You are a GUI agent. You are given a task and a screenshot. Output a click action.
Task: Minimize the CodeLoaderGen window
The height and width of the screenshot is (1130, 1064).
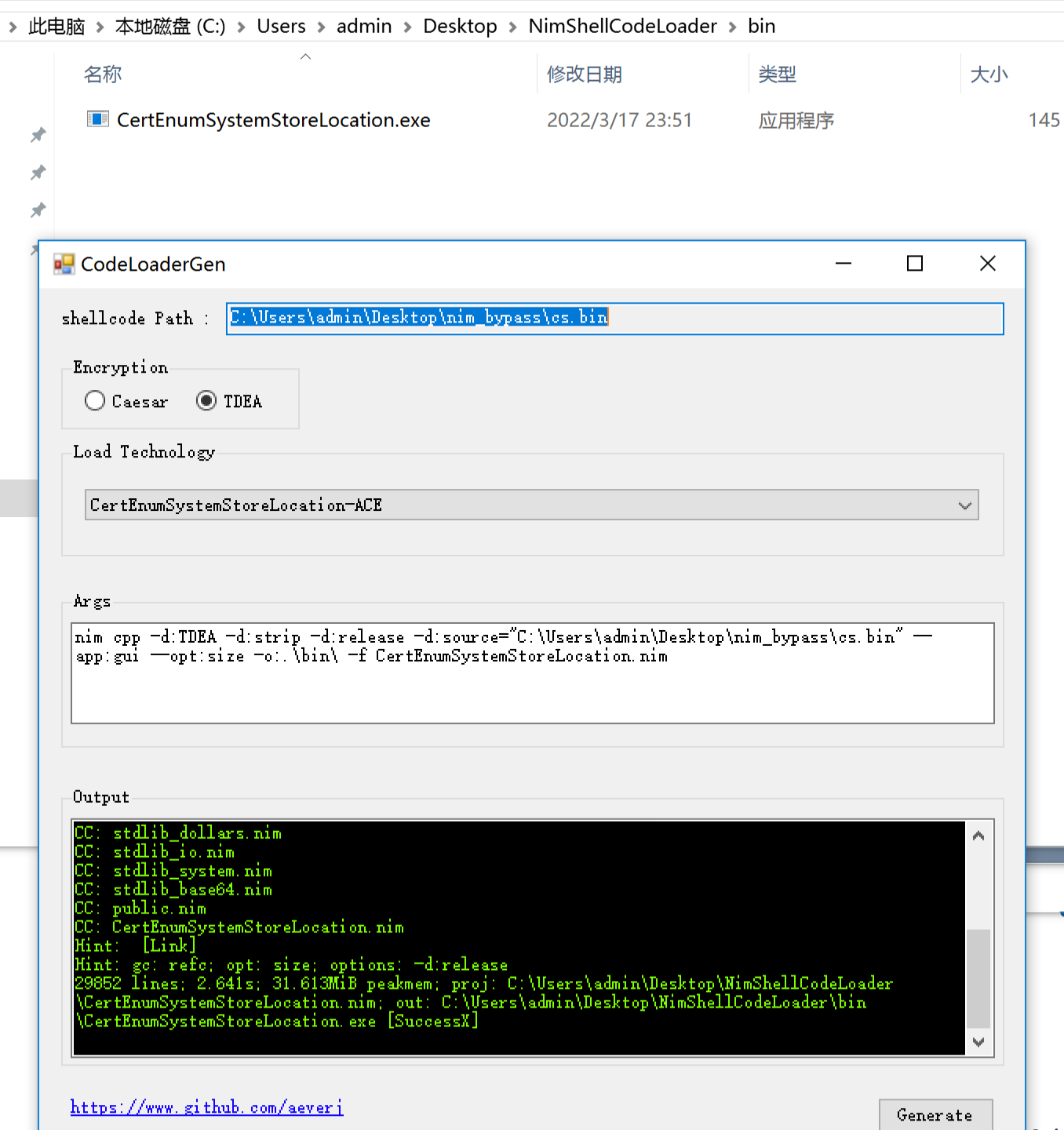pos(844,264)
